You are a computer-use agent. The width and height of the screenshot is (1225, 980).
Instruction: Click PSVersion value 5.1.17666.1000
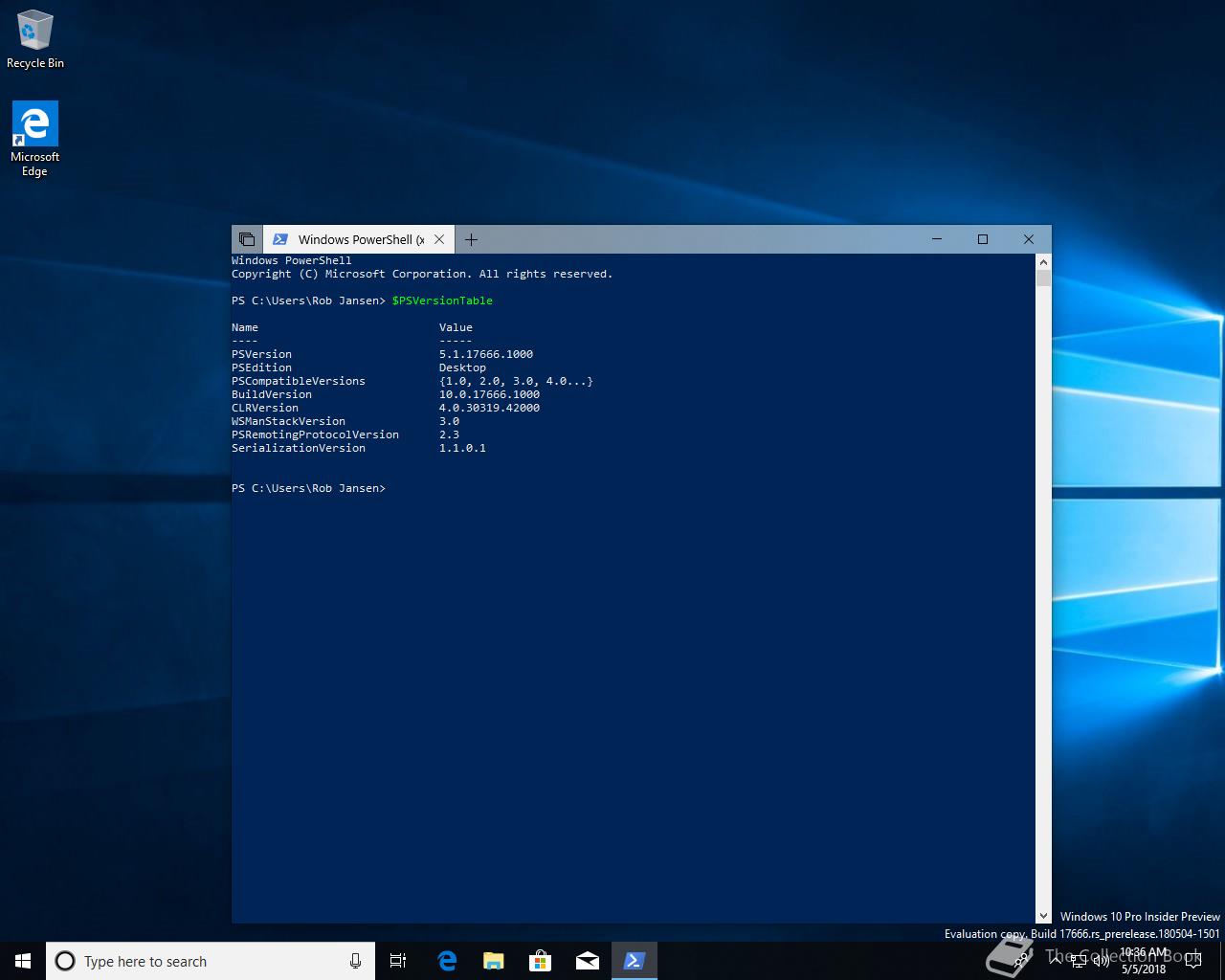(486, 354)
